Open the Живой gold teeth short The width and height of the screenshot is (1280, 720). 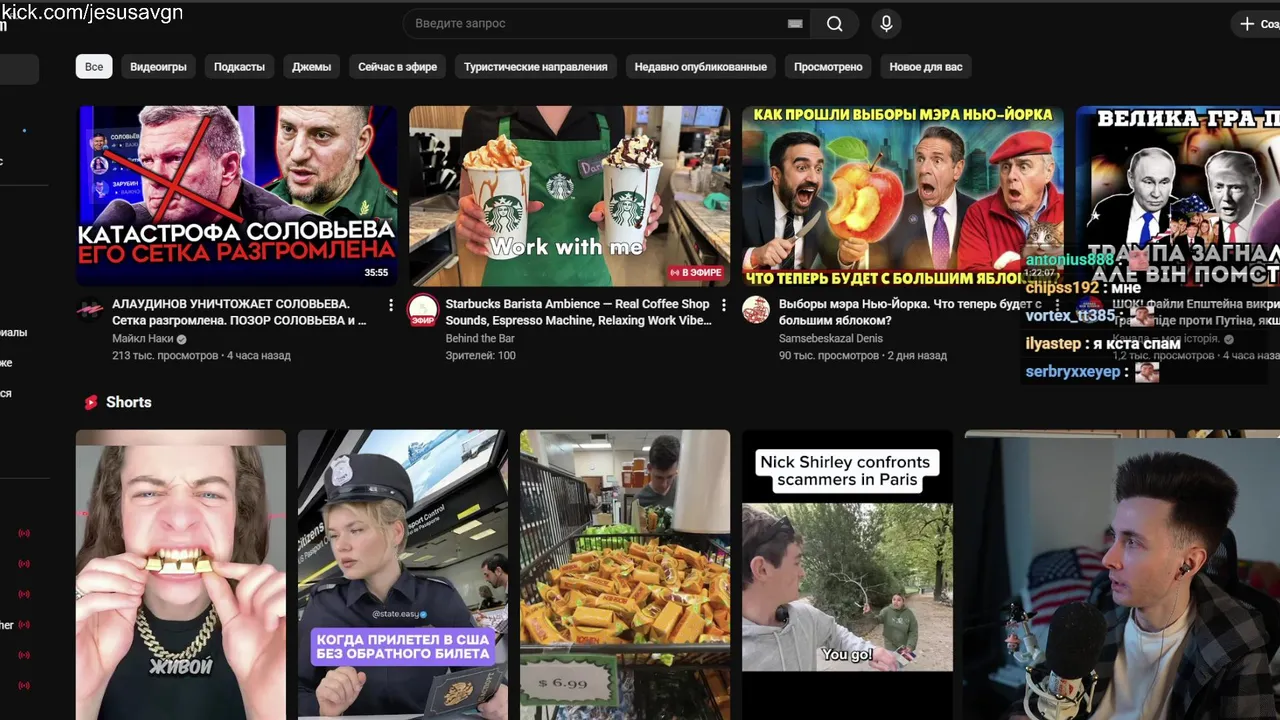click(181, 575)
